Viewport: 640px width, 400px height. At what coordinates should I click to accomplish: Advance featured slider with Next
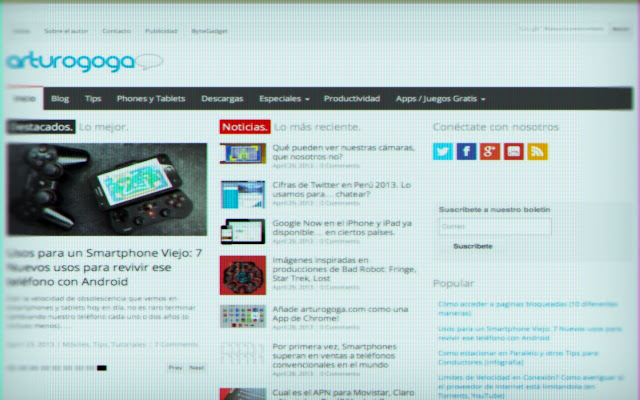point(196,368)
